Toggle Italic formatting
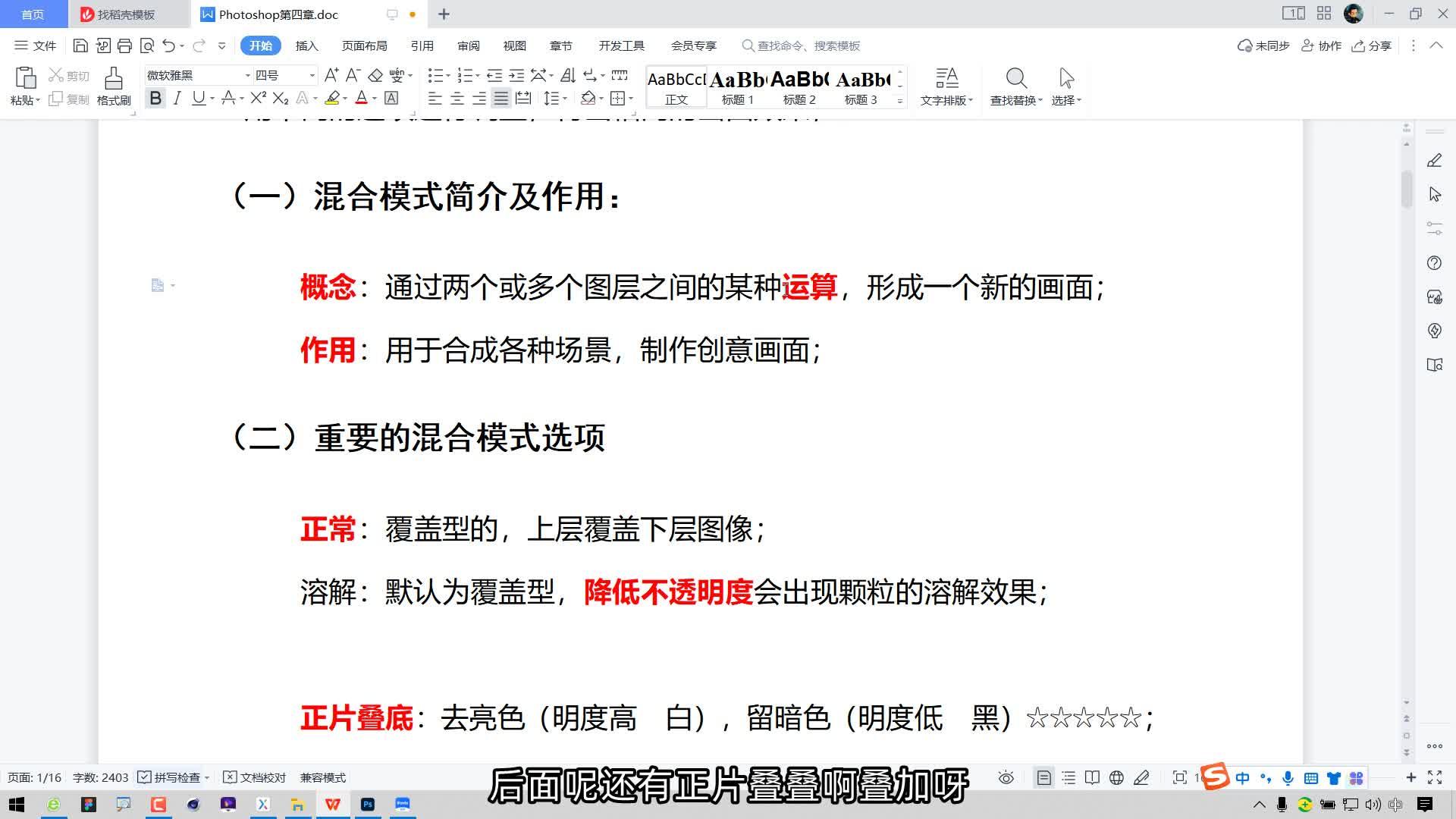This screenshot has height=819, width=1456. (177, 98)
